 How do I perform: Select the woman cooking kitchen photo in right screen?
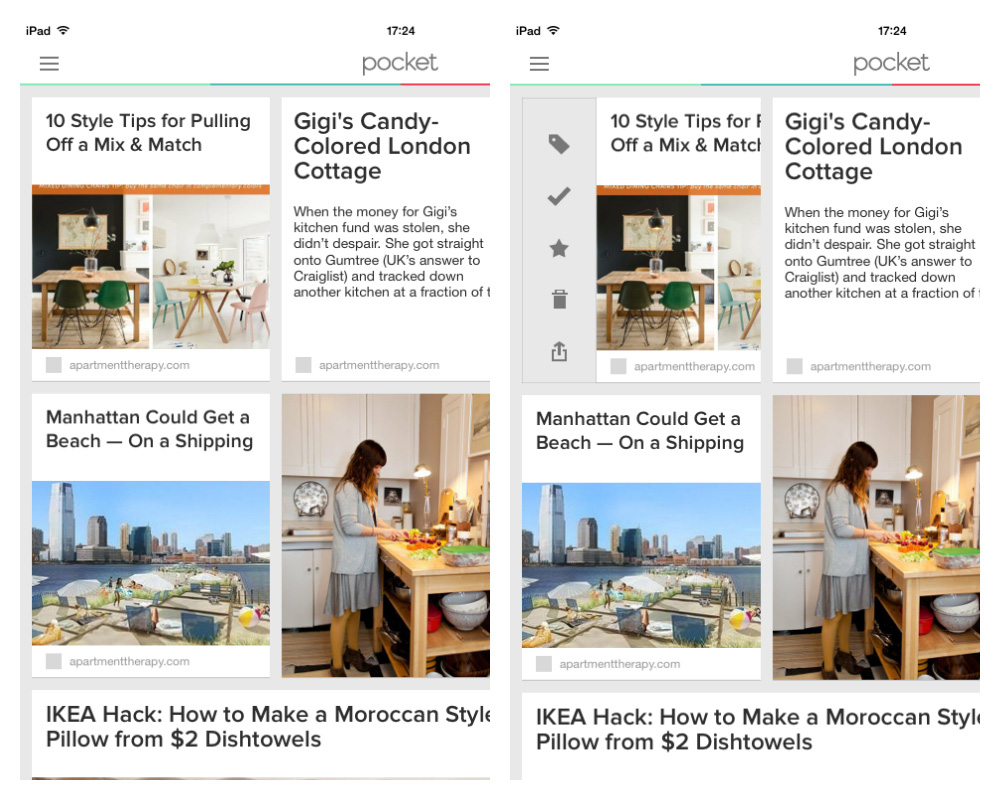click(x=876, y=536)
